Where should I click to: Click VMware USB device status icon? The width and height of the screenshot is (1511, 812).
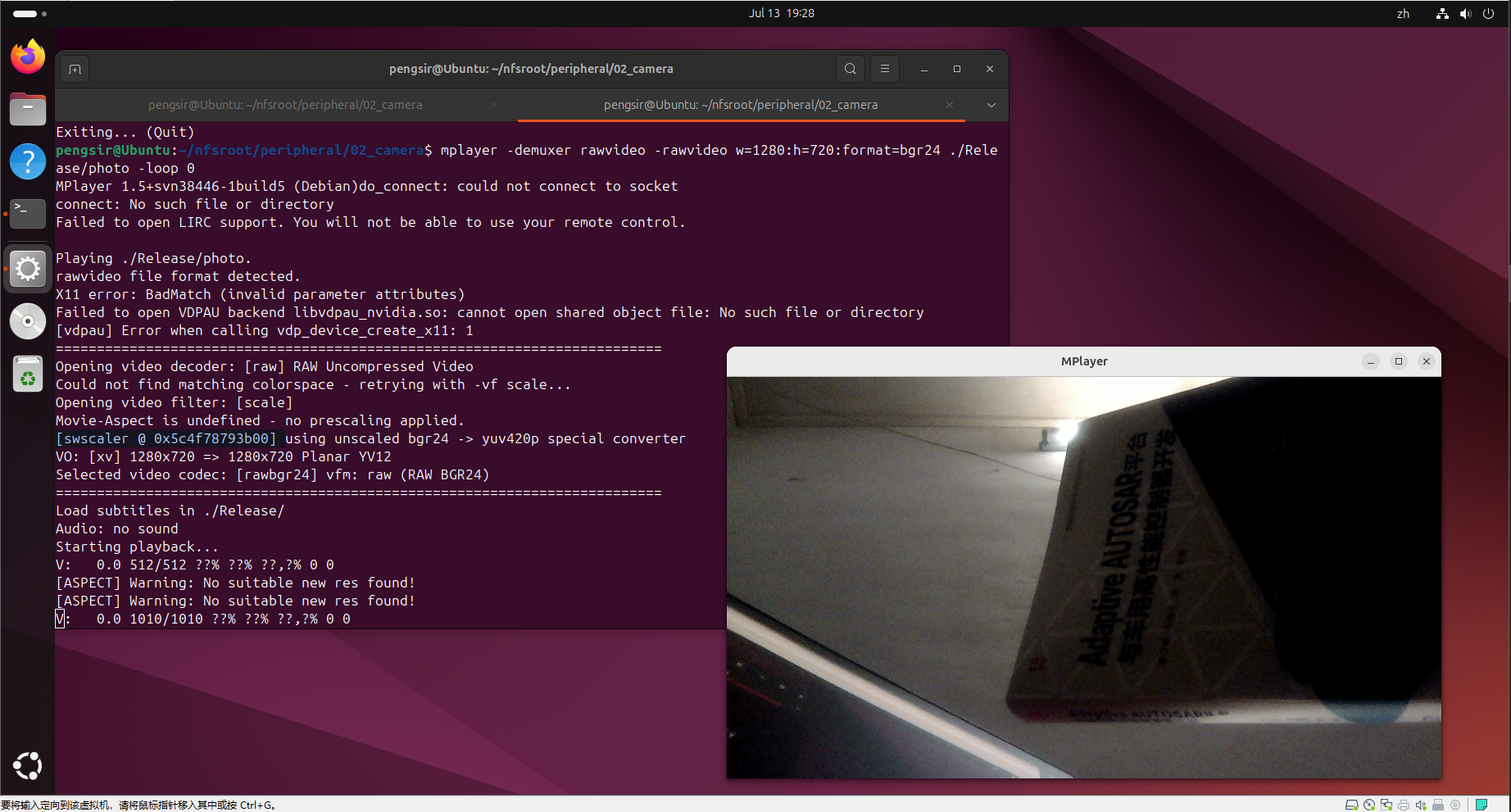point(1438,805)
